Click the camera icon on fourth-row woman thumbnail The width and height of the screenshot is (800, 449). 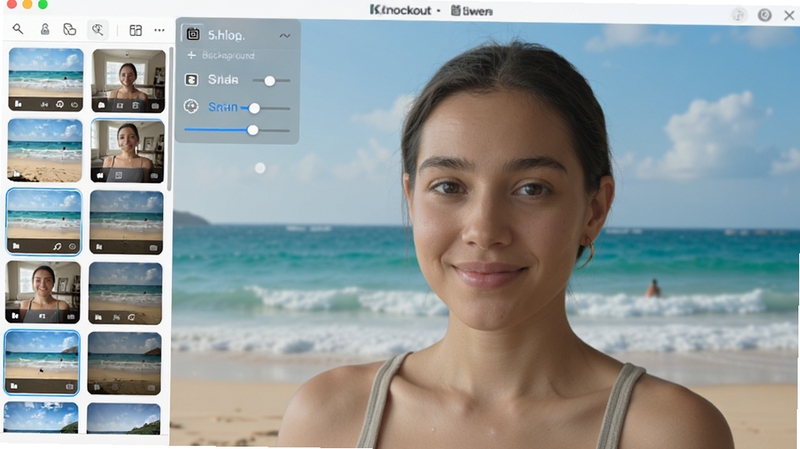71,317
